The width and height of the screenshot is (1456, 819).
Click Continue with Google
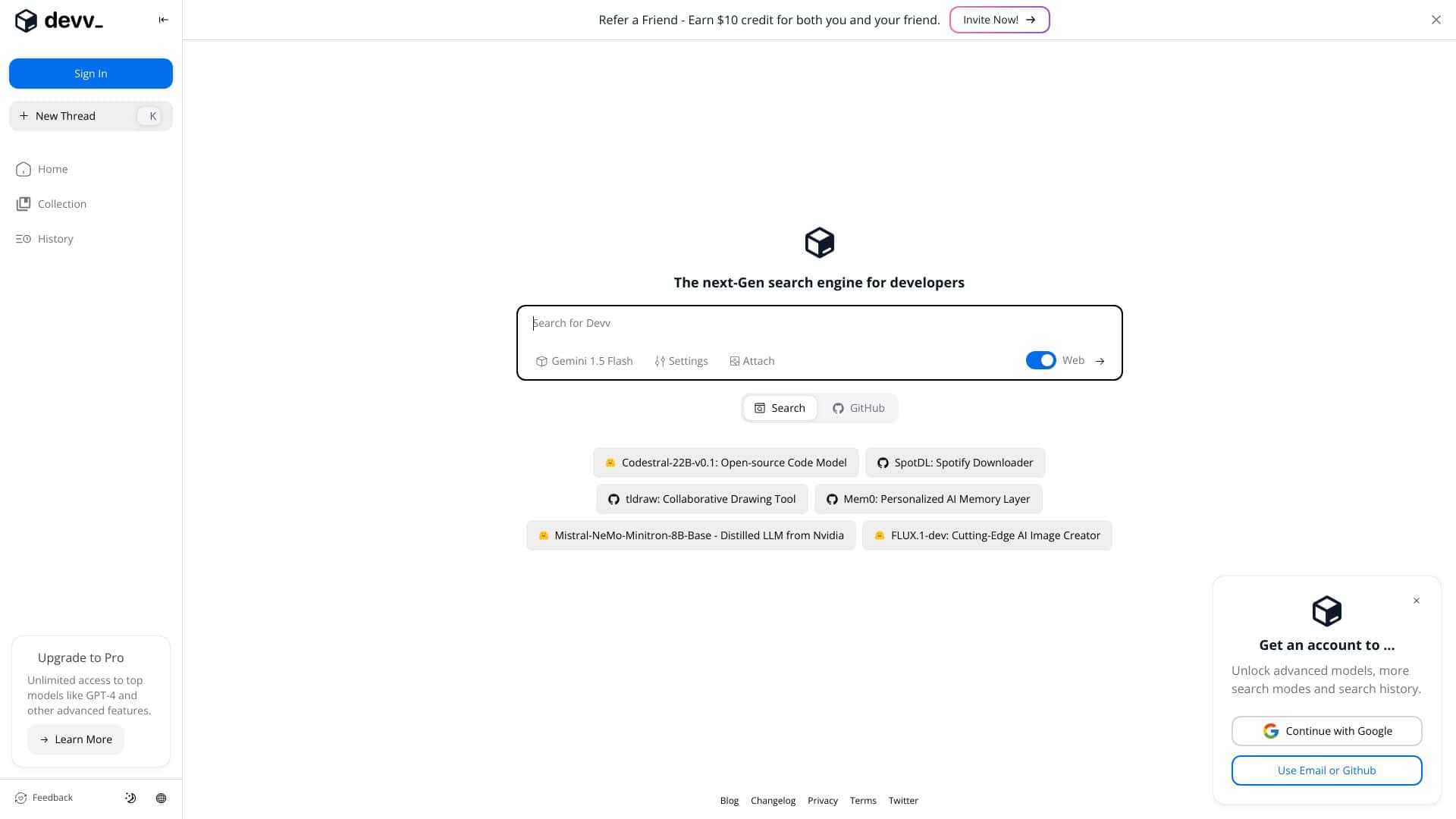pos(1326,730)
